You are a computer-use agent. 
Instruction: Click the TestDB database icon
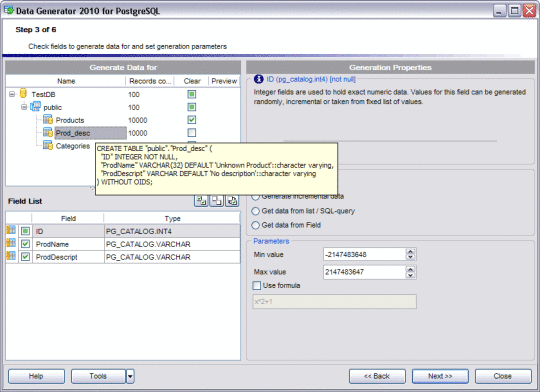(x=23, y=93)
